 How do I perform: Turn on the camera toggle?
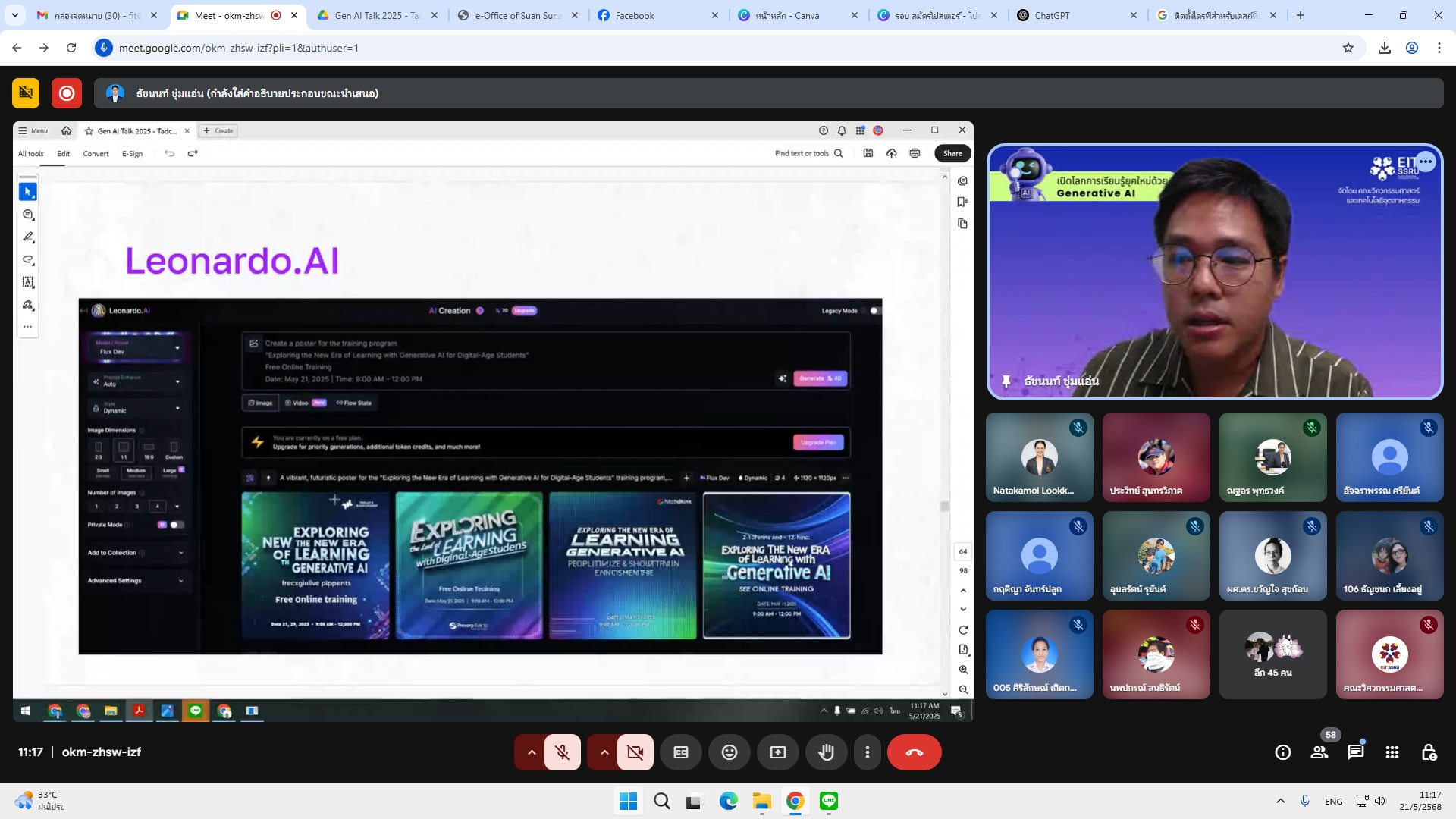tap(635, 752)
